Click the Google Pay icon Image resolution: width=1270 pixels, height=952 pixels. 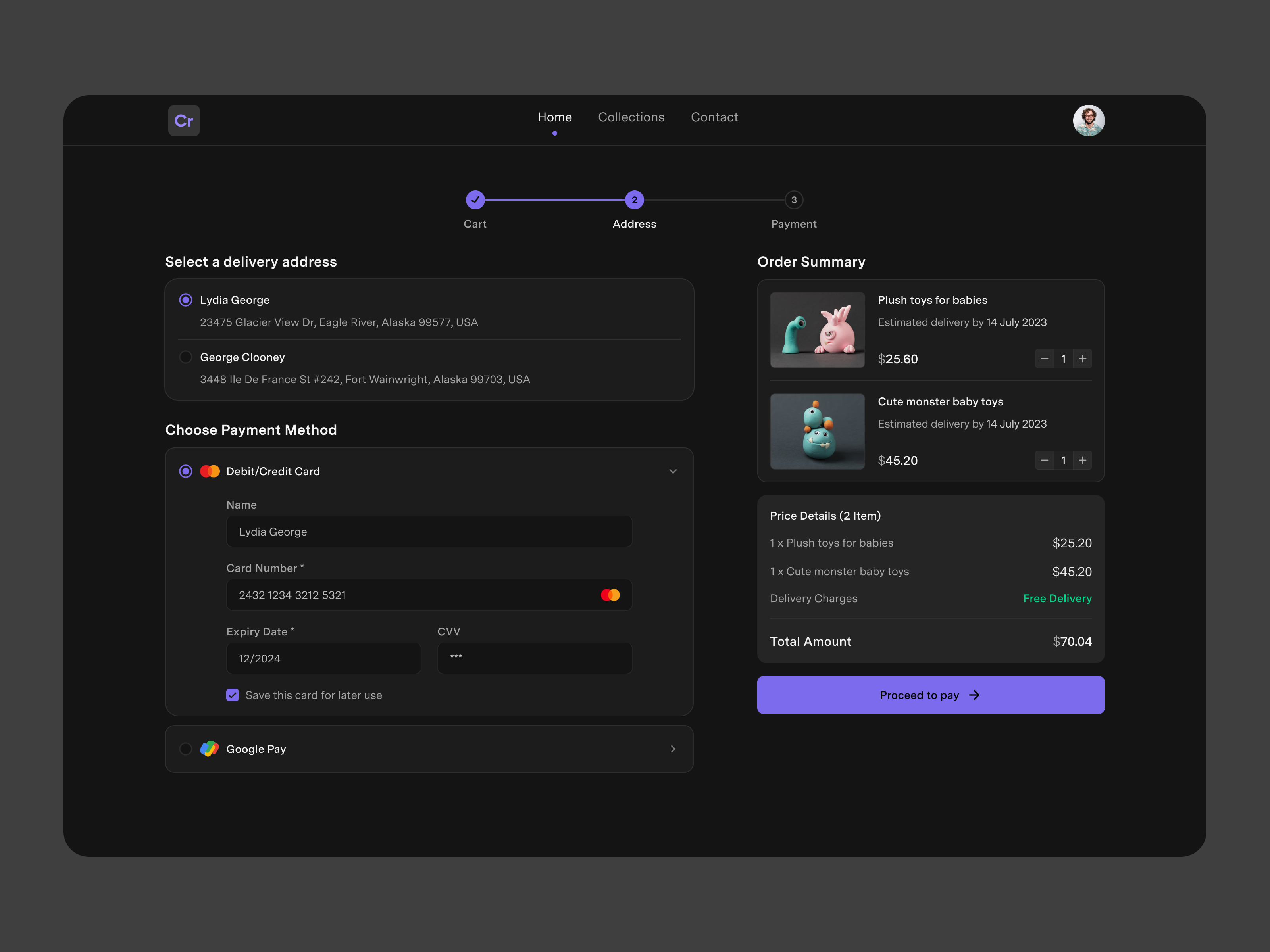210,749
